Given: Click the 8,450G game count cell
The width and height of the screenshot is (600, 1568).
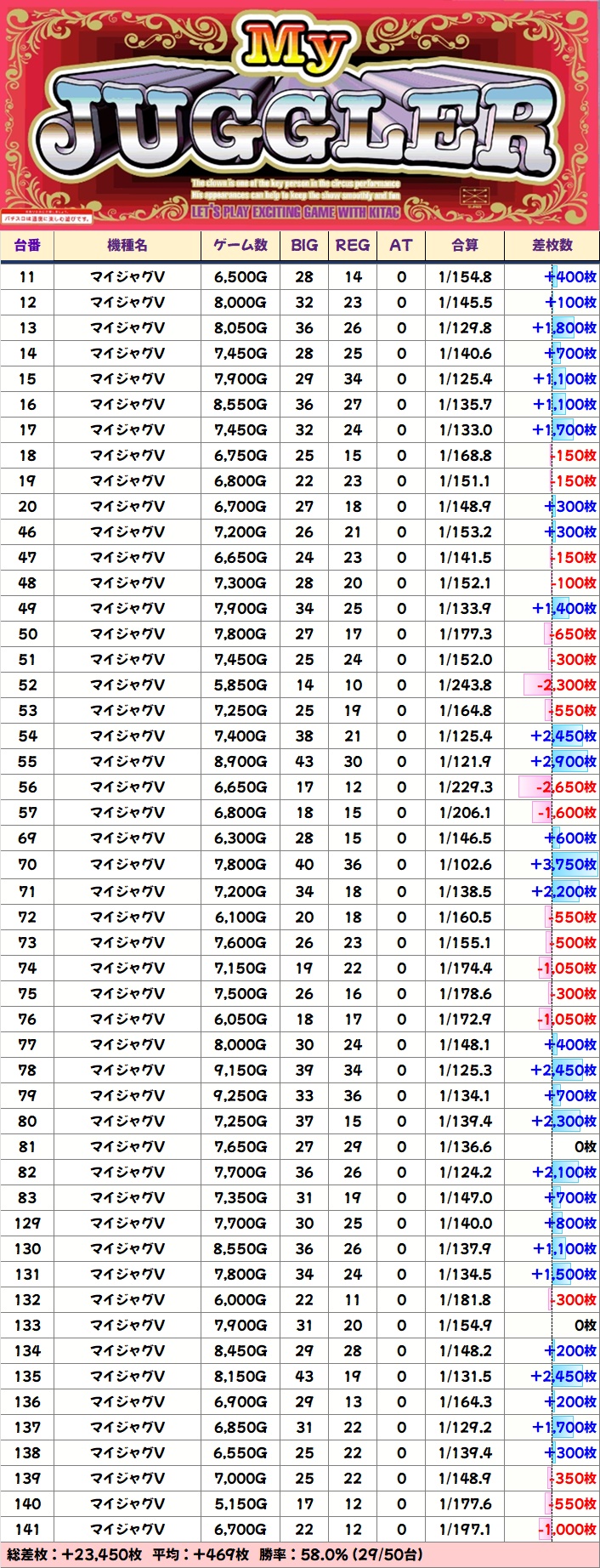Looking at the screenshot, I should pyautogui.click(x=241, y=1351).
